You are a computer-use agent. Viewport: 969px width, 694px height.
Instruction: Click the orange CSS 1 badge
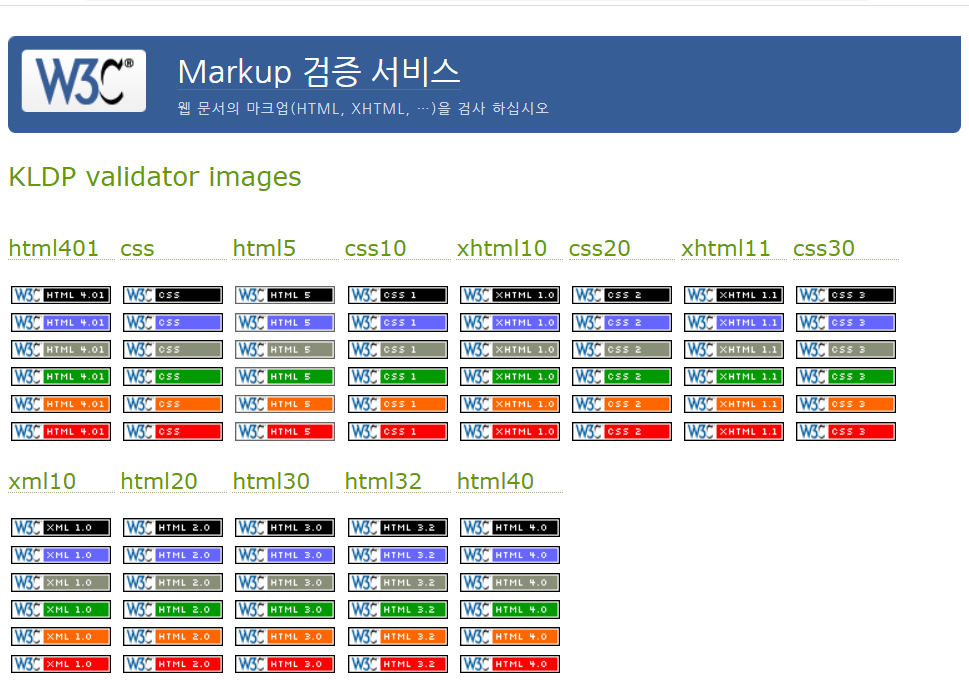(x=397, y=404)
